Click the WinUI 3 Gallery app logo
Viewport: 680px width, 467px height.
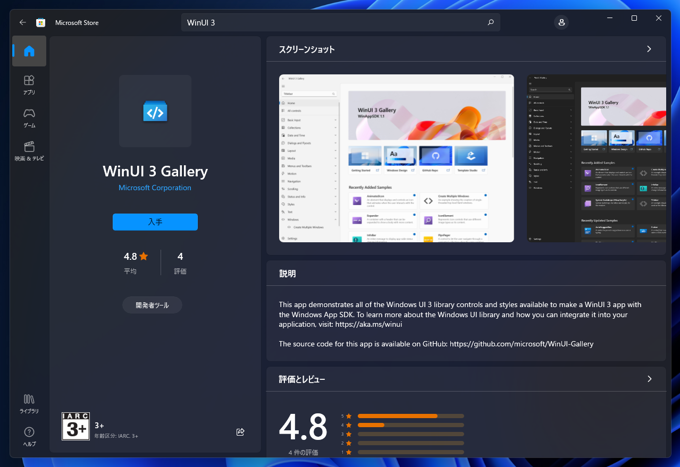click(x=155, y=111)
